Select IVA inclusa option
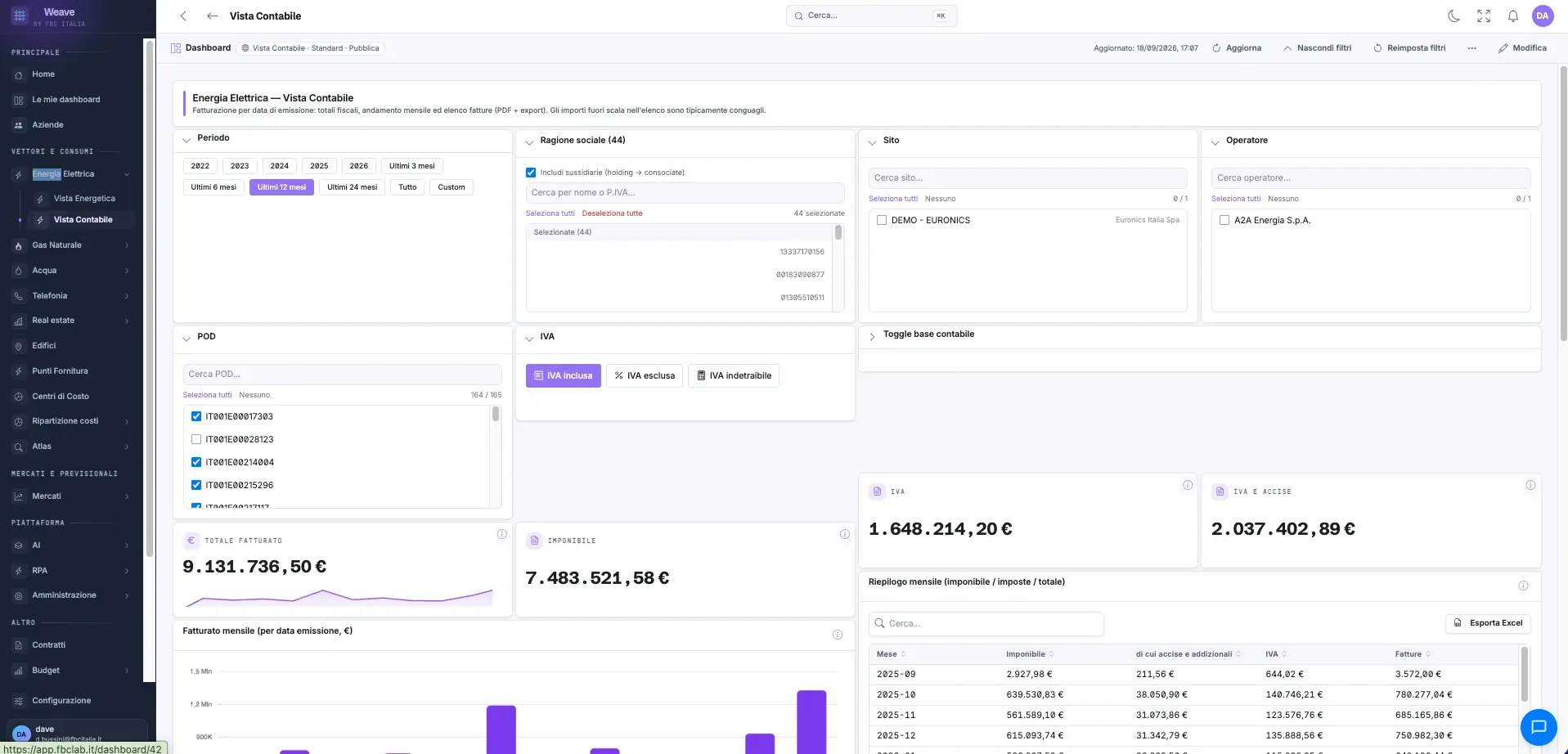The image size is (1568, 754). click(x=564, y=375)
